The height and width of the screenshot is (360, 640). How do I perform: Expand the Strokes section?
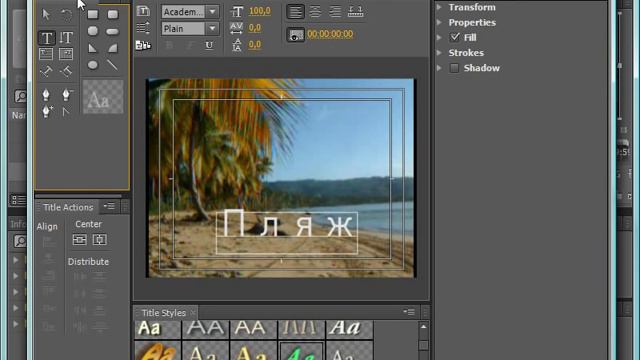(439, 53)
